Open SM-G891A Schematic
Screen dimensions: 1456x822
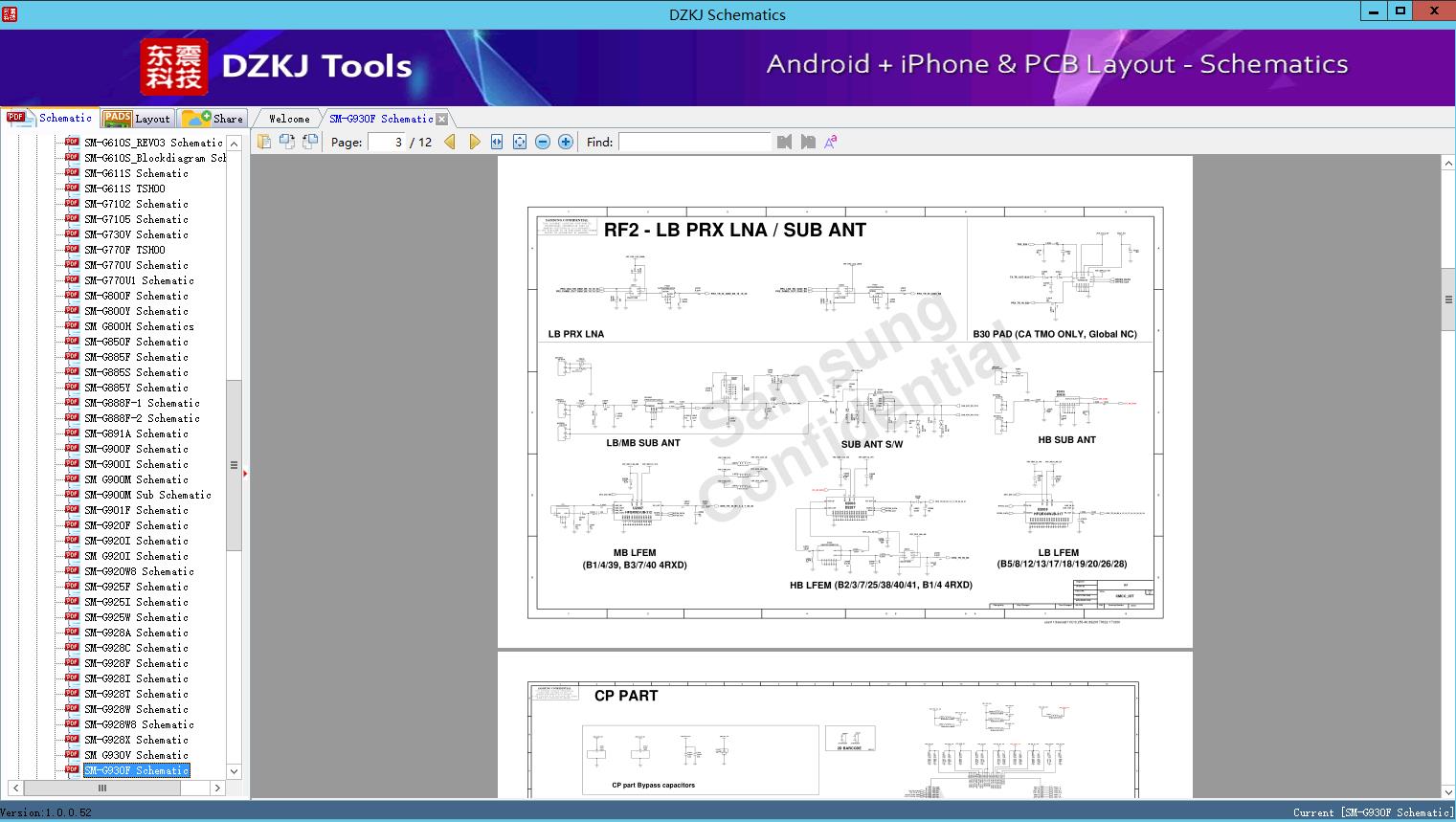[136, 433]
